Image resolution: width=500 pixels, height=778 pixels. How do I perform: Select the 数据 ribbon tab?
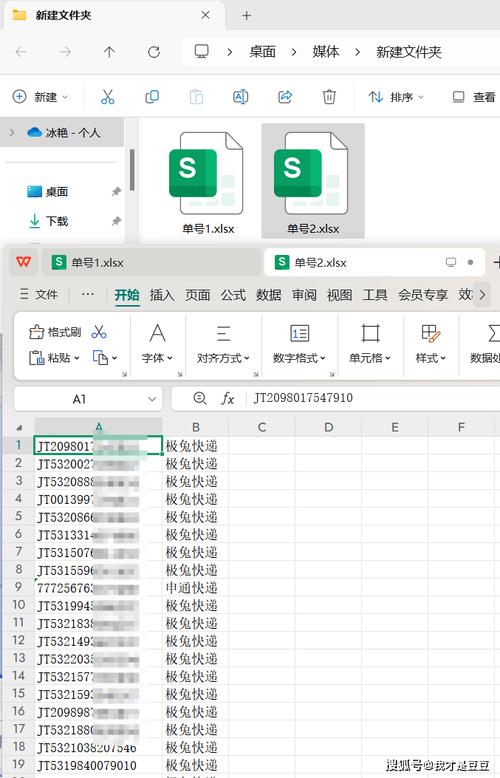[269, 295]
